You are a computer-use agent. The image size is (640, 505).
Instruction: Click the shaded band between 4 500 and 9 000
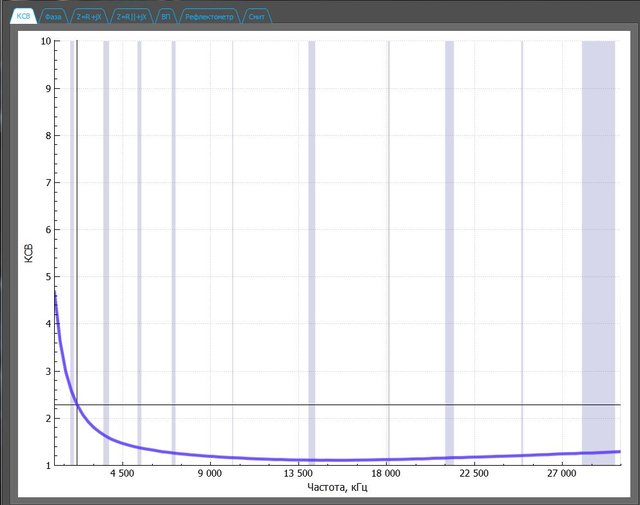(x=173, y=200)
